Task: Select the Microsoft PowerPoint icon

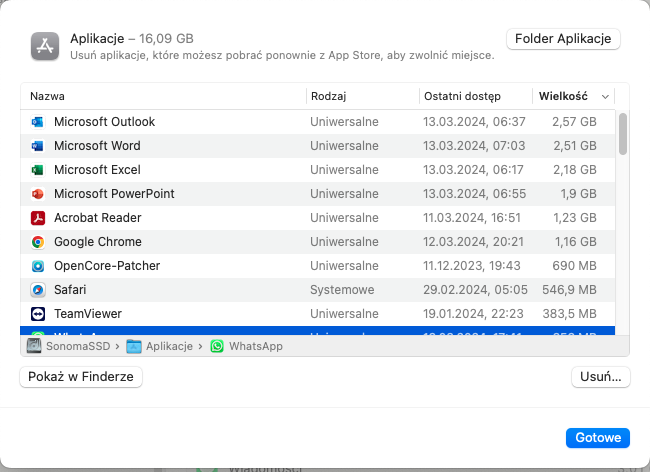Action: [38, 194]
